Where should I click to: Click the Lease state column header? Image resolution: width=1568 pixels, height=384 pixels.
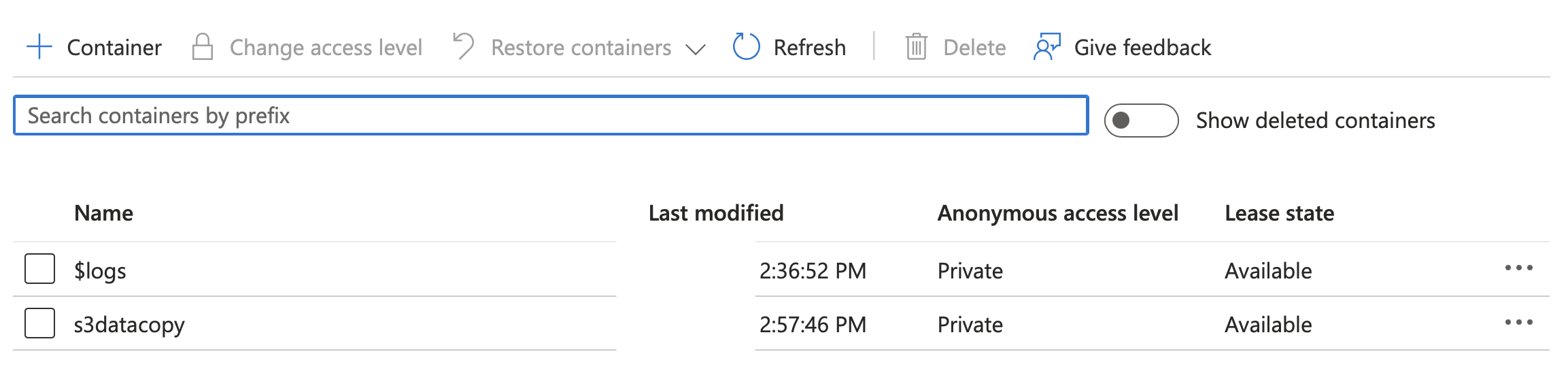click(x=1279, y=213)
